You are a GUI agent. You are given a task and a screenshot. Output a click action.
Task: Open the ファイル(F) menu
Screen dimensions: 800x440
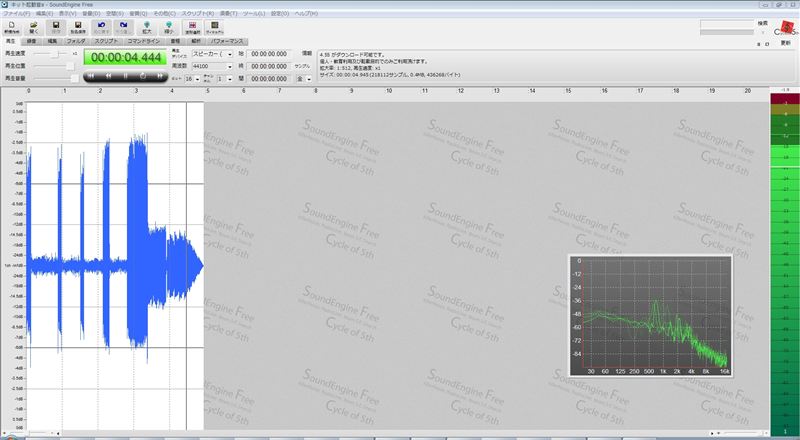pyautogui.click(x=16, y=14)
